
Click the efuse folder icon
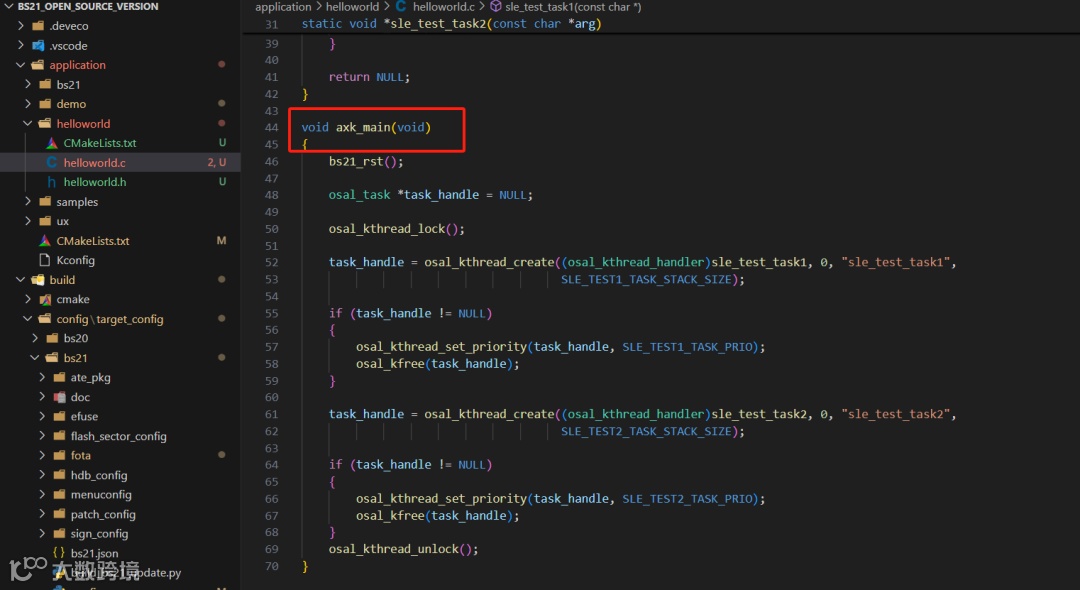59,416
